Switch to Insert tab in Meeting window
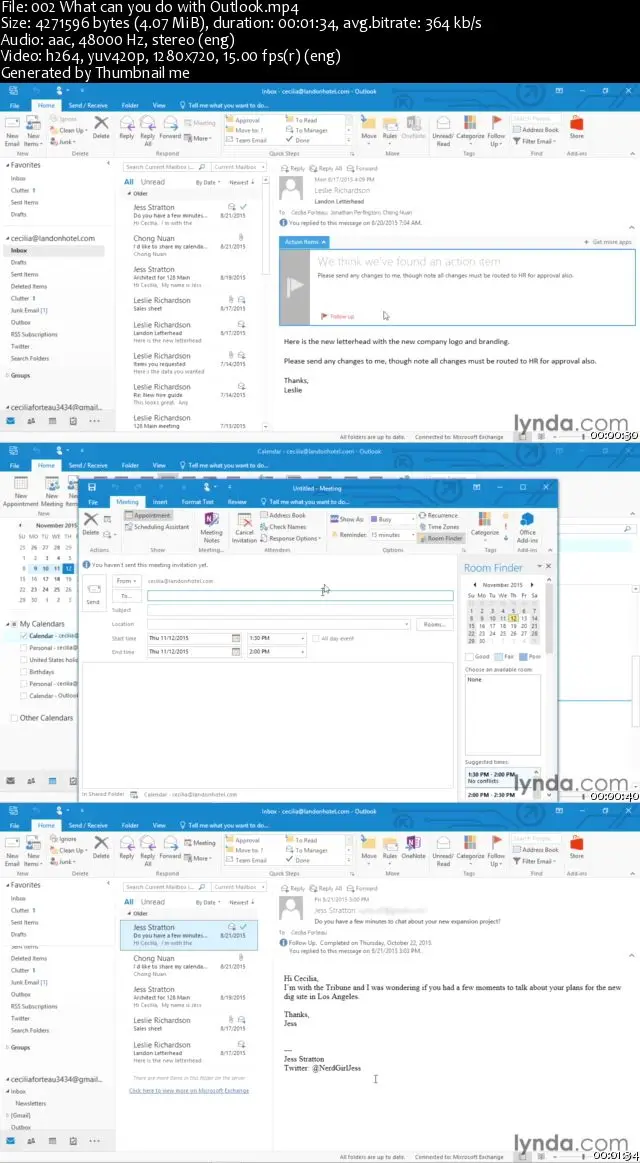The image size is (640, 1163). (x=159, y=502)
